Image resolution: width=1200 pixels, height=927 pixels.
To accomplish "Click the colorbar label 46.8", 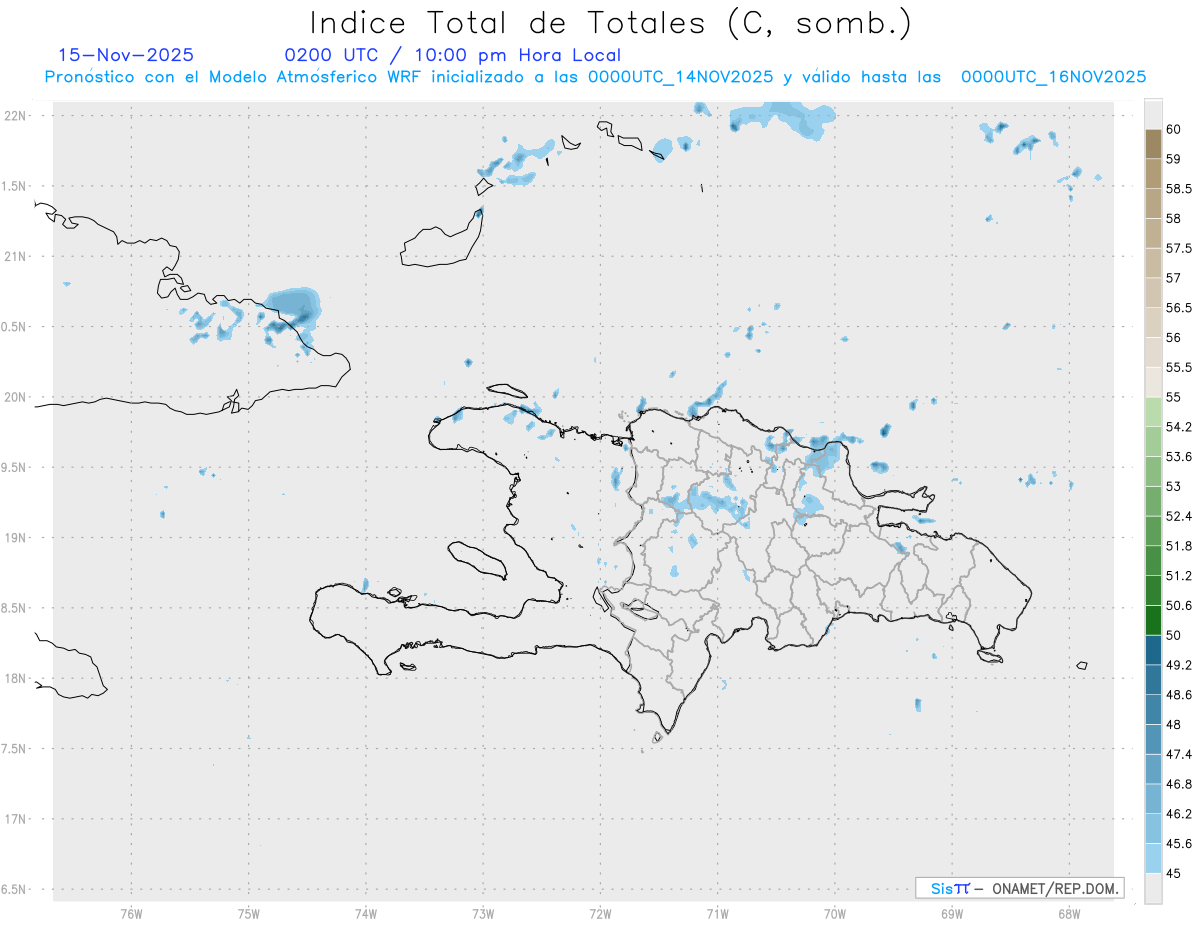I will click(x=1178, y=784).
